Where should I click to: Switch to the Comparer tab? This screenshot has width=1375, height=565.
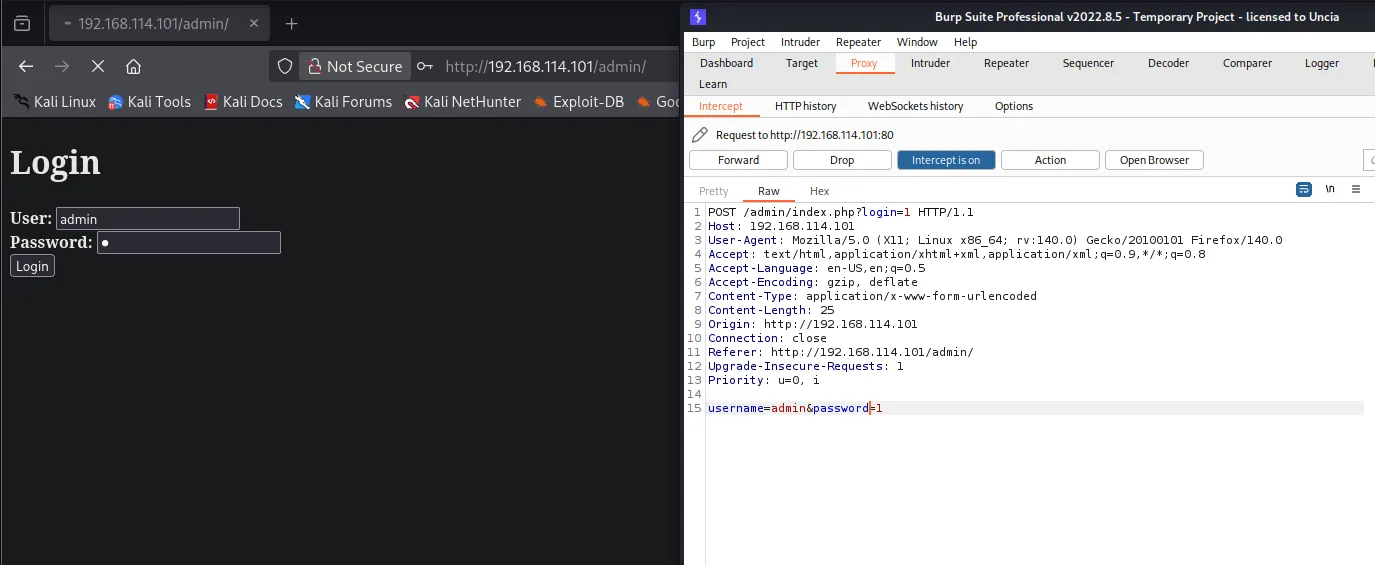(x=1247, y=63)
